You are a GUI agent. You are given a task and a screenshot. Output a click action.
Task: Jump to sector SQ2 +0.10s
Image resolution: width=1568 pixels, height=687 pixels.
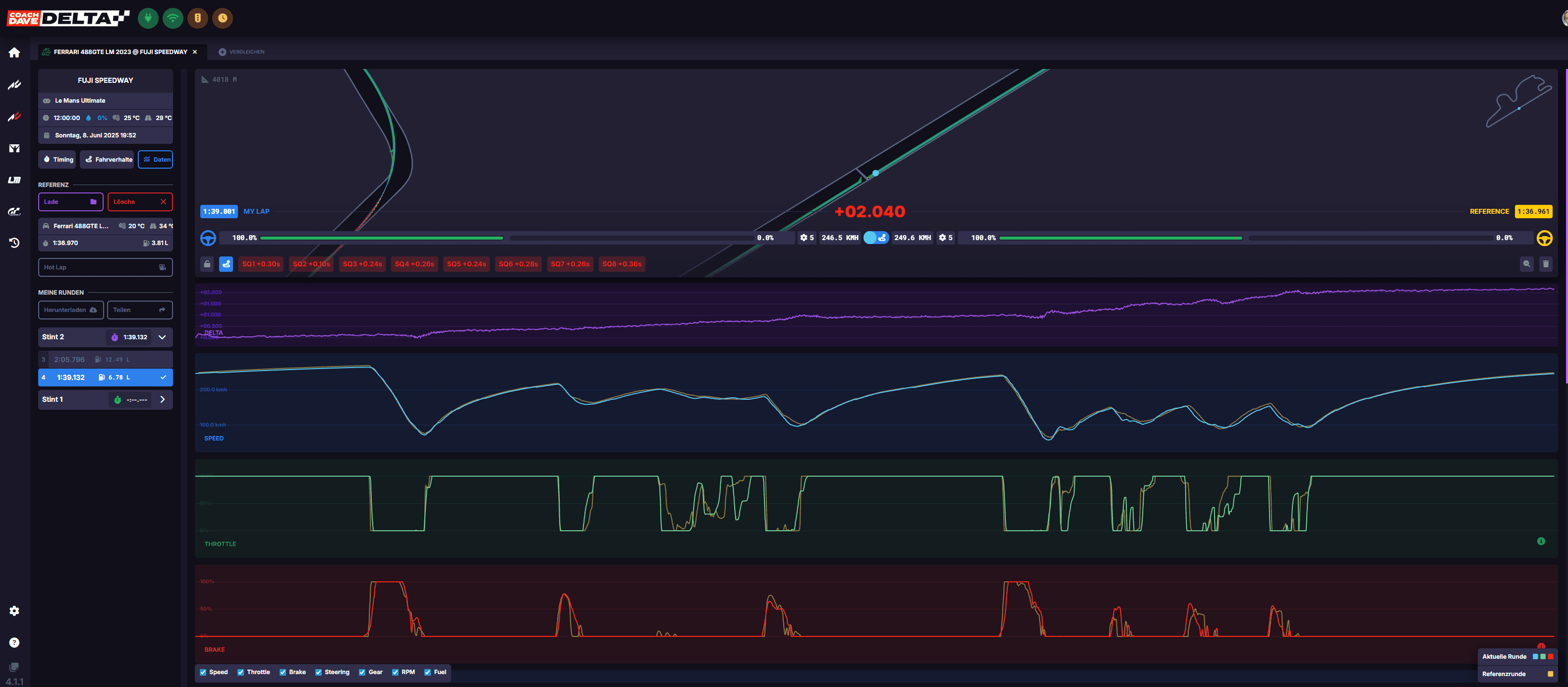pyautogui.click(x=311, y=264)
